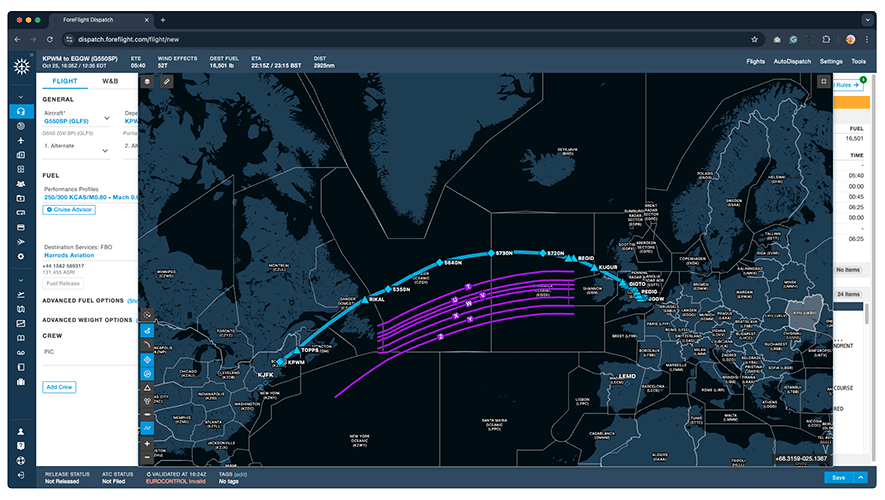Image resolution: width=885 pixels, height=500 pixels.
Task: Click the PIC crew input field
Action: 90,352
